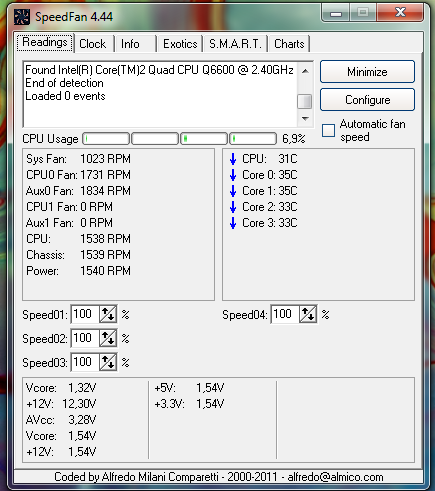Image resolution: width=435 pixels, height=491 pixels.
Task: Click the log scrollbar down arrow
Action: pos(305,118)
